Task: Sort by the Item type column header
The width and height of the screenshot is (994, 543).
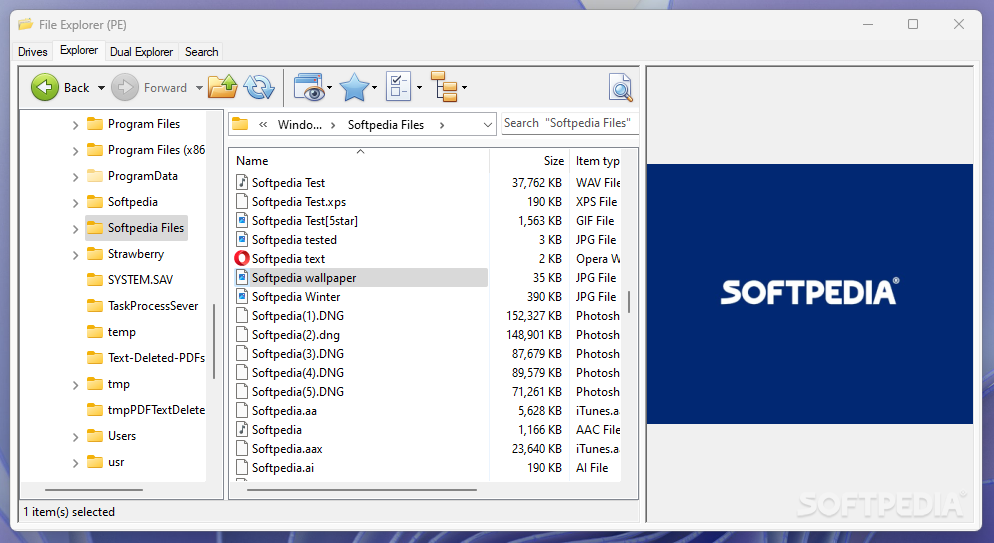Action: (597, 161)
